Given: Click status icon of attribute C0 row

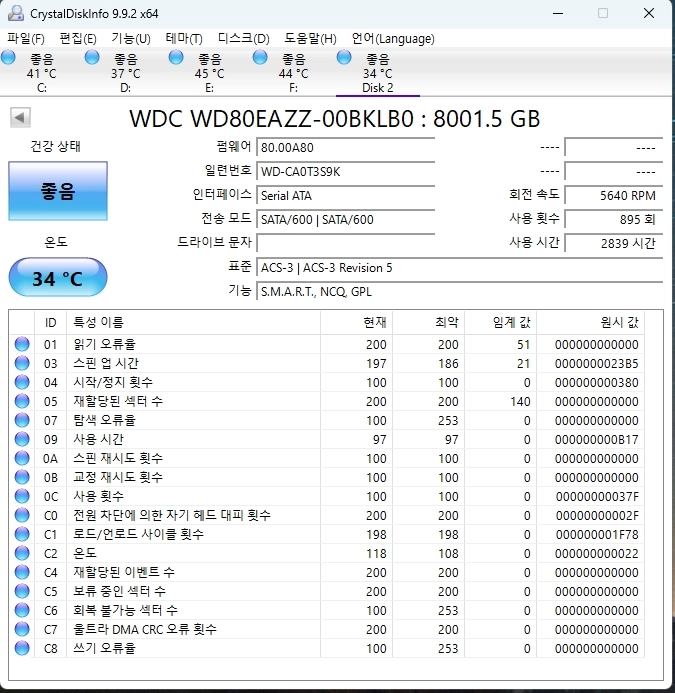Looking at the screenshot, I should pos(22,515).
